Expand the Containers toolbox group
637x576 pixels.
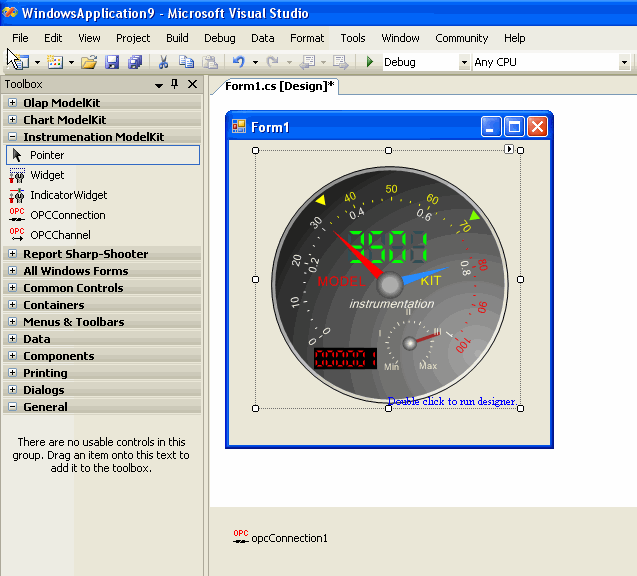[x=13, y=305]
